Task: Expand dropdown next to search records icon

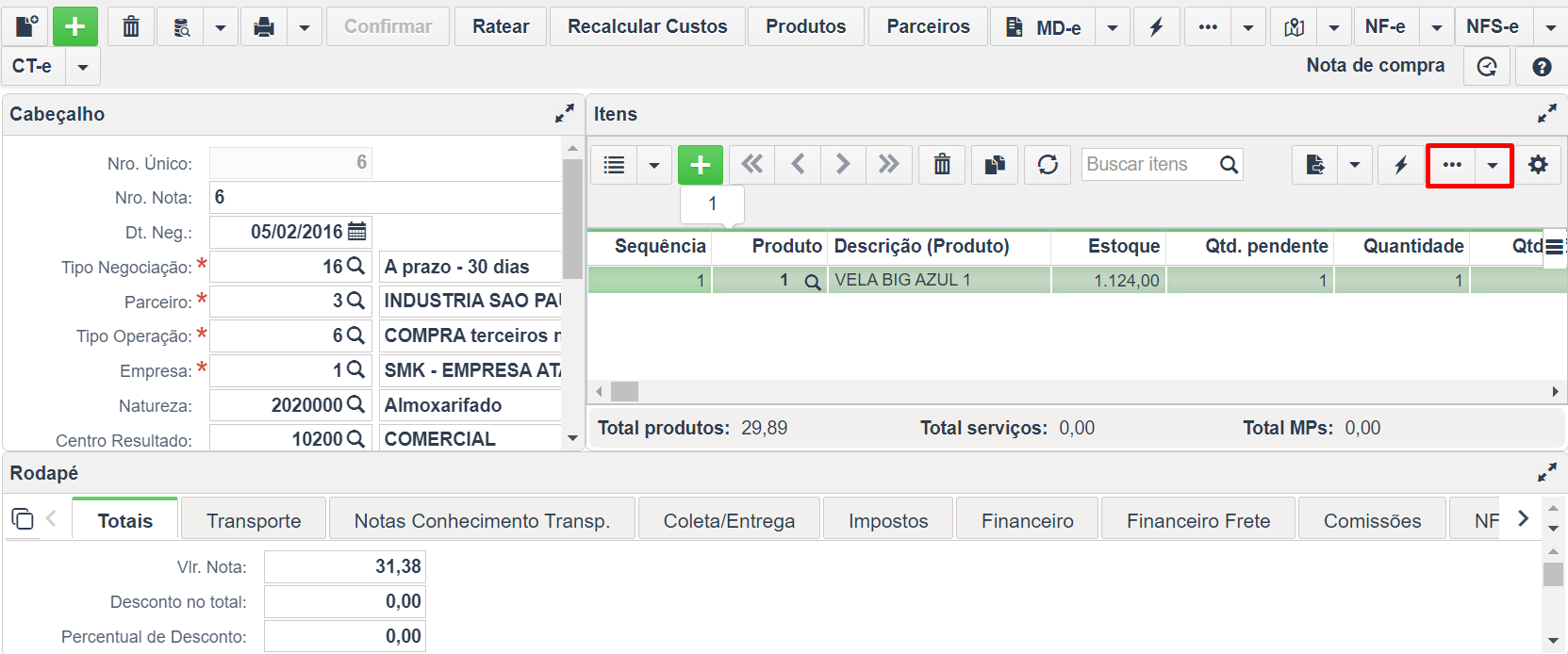Action: pyautogui.click(x=221, y=26)
